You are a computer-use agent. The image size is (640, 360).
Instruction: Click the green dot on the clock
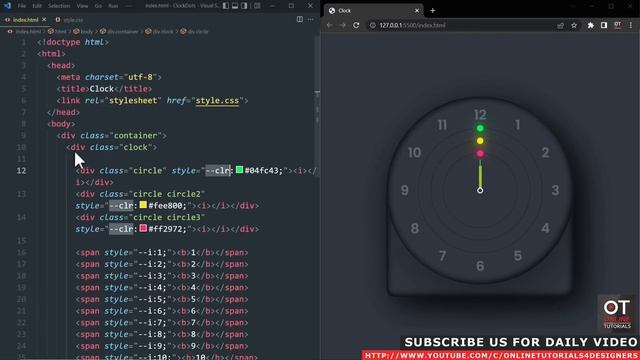point(480,128)
